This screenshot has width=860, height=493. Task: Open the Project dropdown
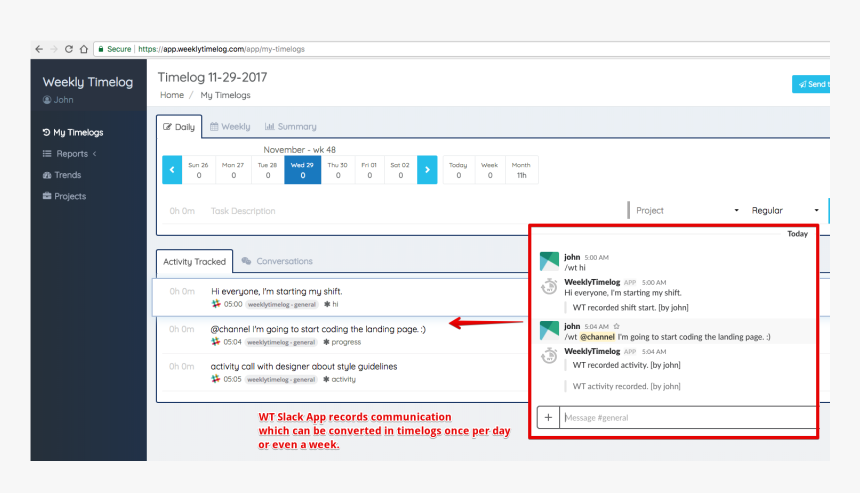pos(687,211)
